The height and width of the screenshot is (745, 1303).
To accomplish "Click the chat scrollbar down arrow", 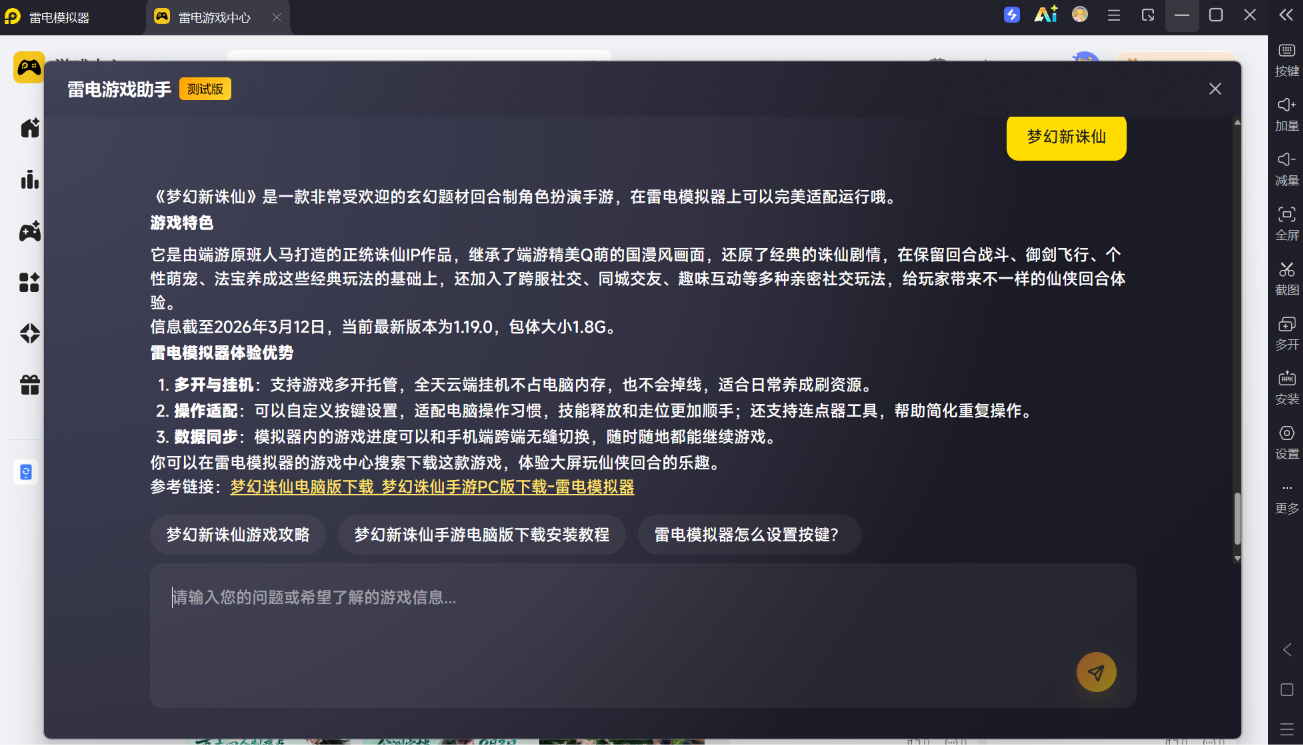I will [x=1237, y=558].
